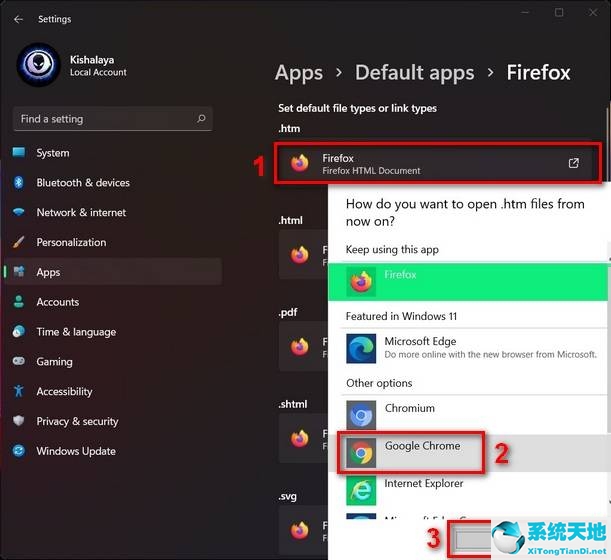This screenshot has height=560, width=611.
Task: Go to Privacy & security settings
Action: click(x=77, y=422)
